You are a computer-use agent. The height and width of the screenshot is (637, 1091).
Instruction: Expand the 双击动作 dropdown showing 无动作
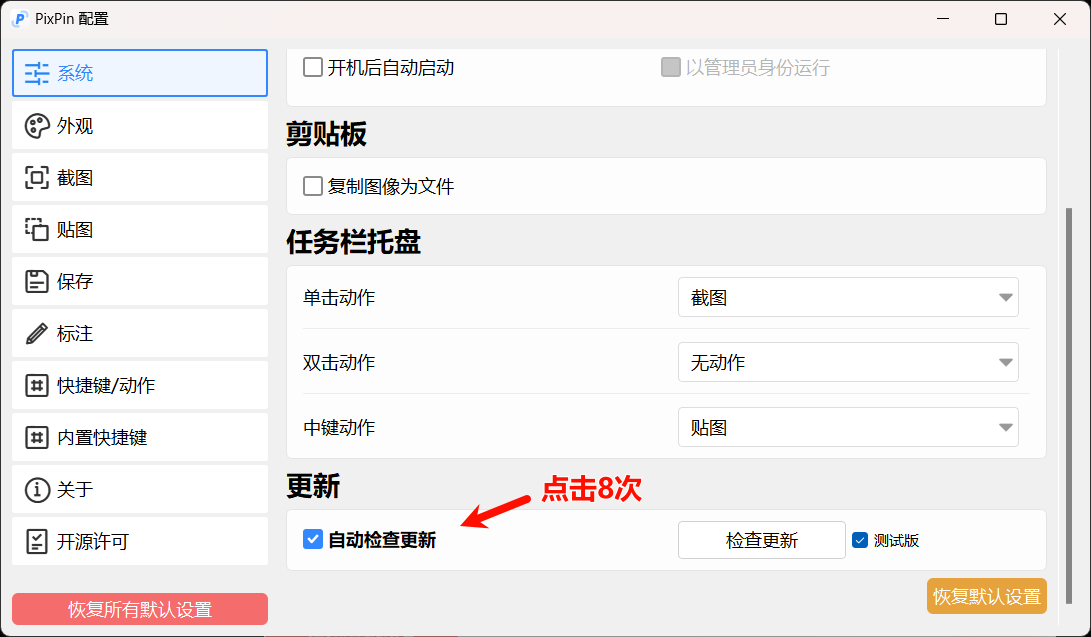[x=847, y=362]
